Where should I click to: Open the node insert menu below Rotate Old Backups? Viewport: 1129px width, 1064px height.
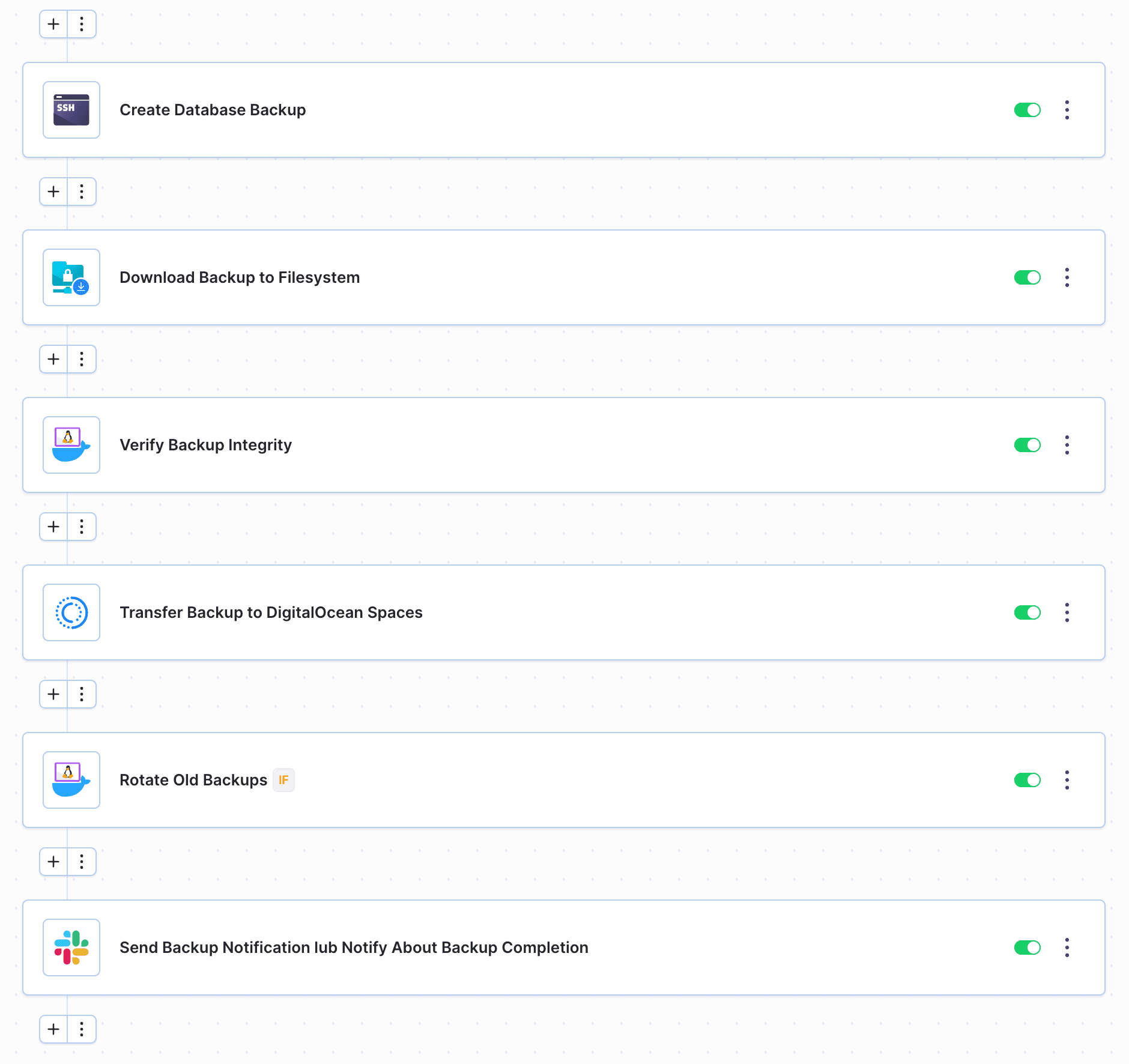[82, 862]
